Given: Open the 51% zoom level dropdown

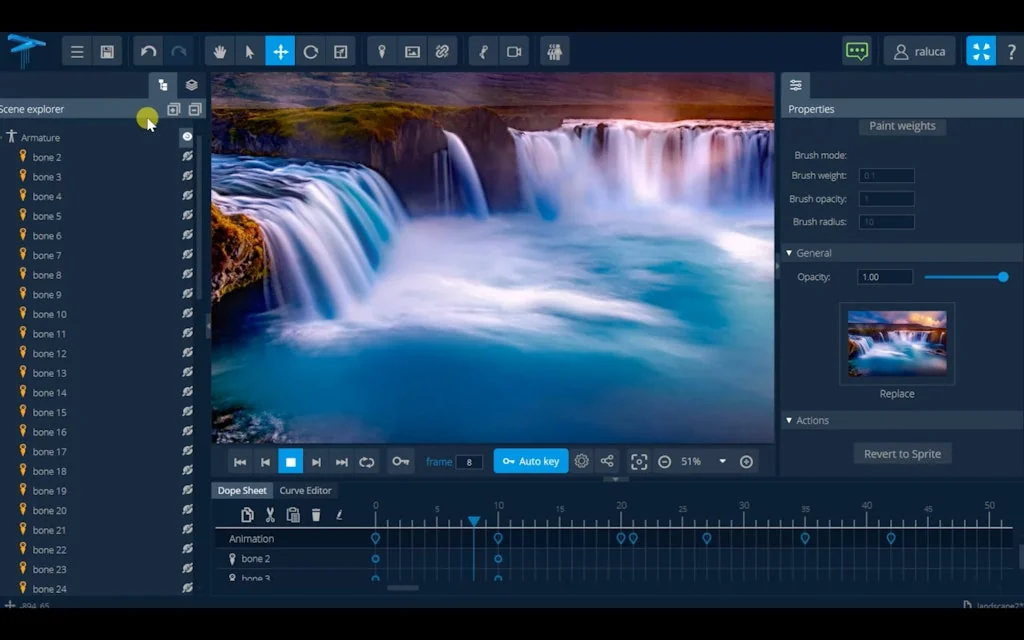Looking at the screenshot, I should point(722,462).
